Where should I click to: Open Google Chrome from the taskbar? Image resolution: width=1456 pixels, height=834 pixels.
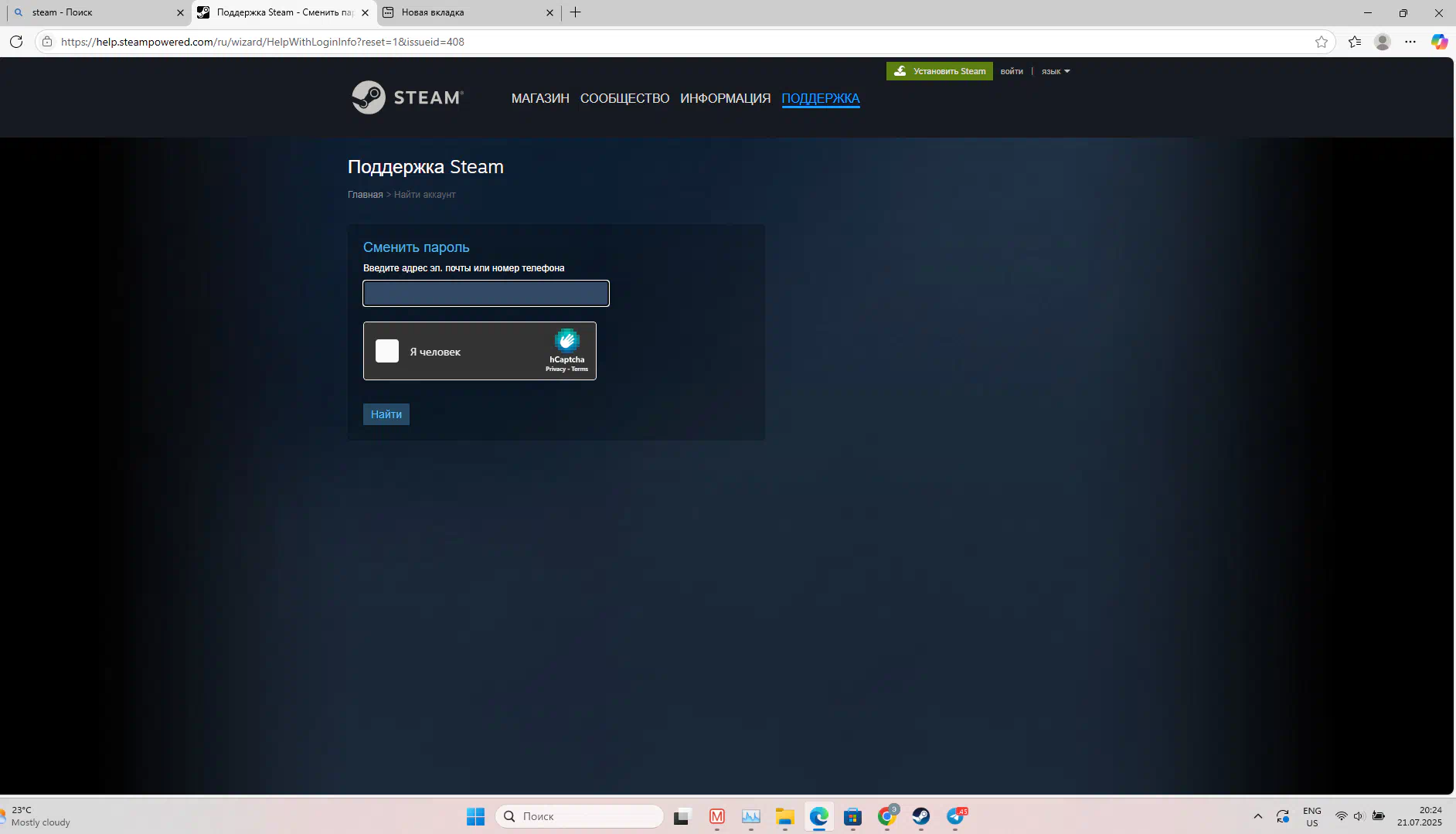(x=887, y=816)
